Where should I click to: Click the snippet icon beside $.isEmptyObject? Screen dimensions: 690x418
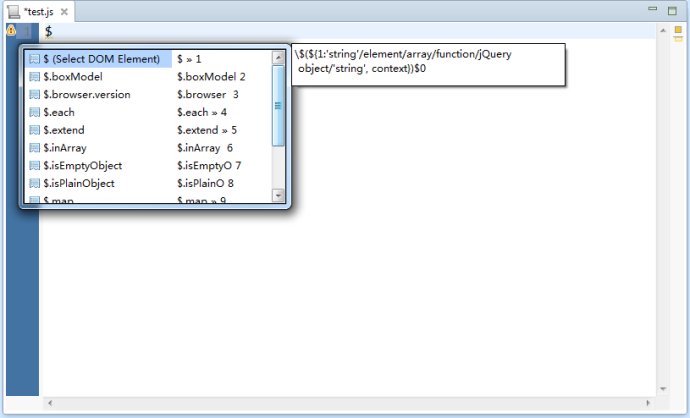[34, 165]
